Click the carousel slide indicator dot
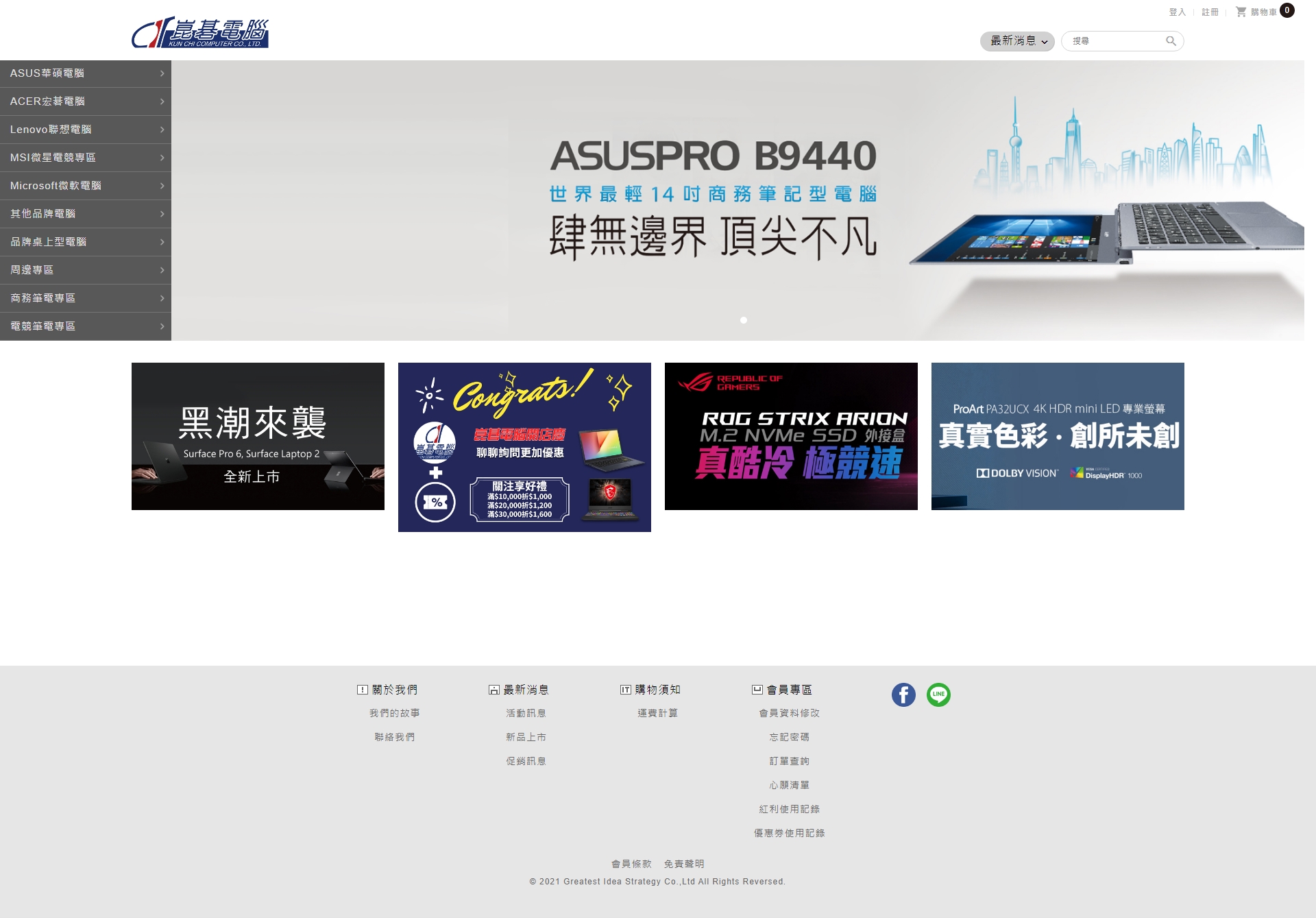 point(744,320)
